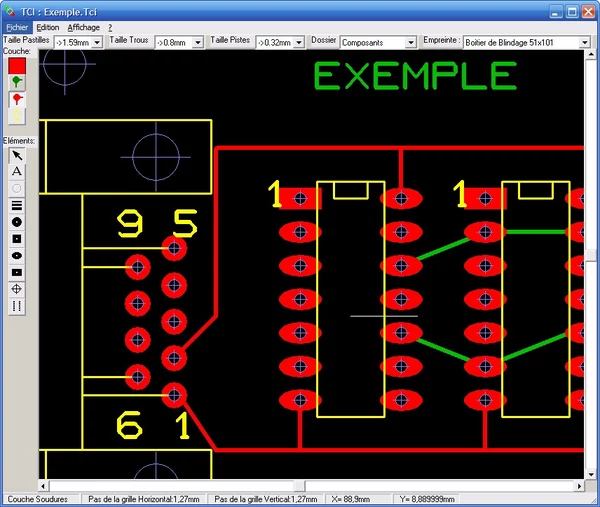Screen dimensions: 600x507
Task: Click the 'Taille Trous' label
Action: [129, 40]
